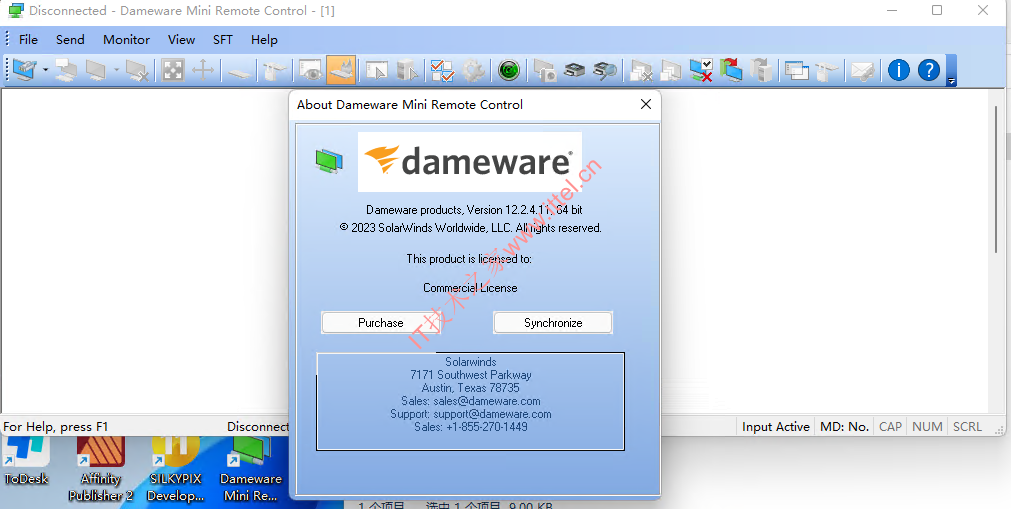Open the Monitor menu
This screenshot has width=1011, height=509.
click(x=126, y=39)
